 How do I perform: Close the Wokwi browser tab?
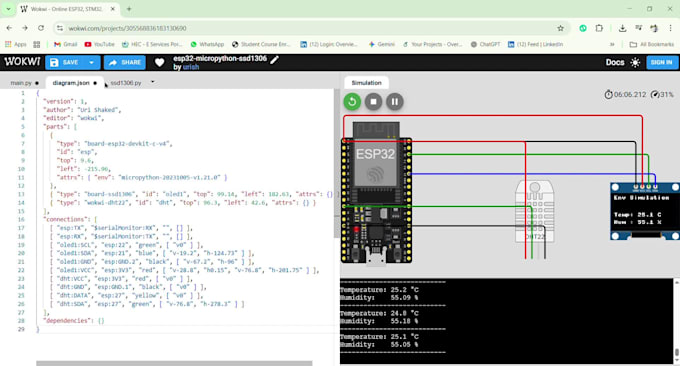point(113,9)
